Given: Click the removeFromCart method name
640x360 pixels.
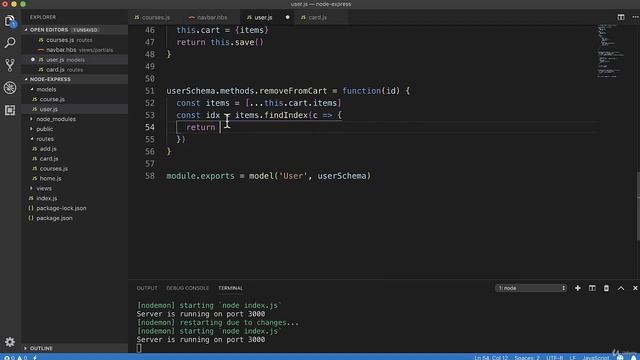Looking at the screenshot, I should coord(293,91).
